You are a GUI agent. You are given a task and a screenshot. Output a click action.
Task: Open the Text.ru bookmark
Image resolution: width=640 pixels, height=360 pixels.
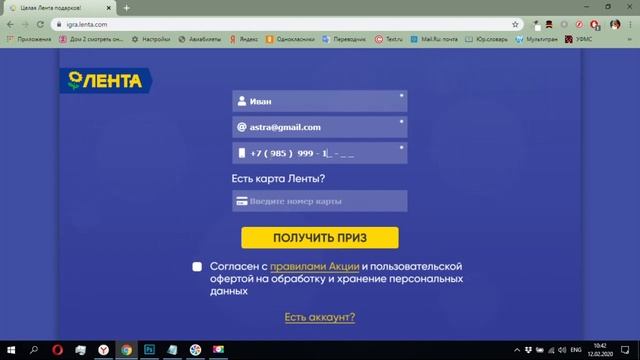tap(389, 39)
